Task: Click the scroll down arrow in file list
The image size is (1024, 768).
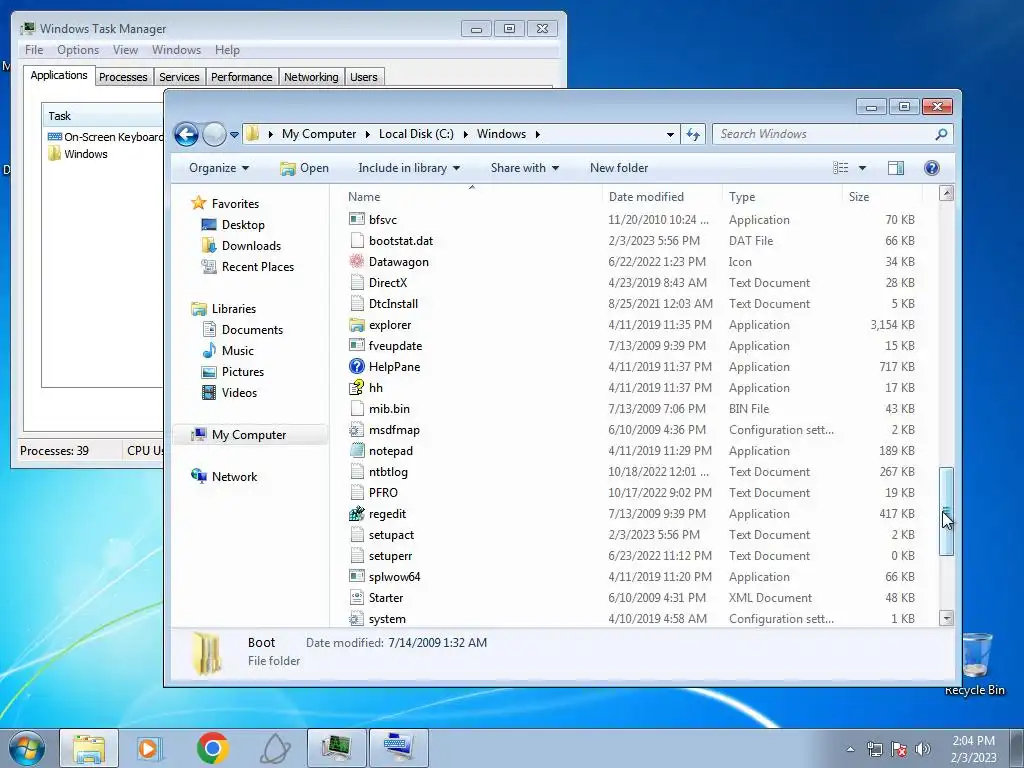Action: 946,618
